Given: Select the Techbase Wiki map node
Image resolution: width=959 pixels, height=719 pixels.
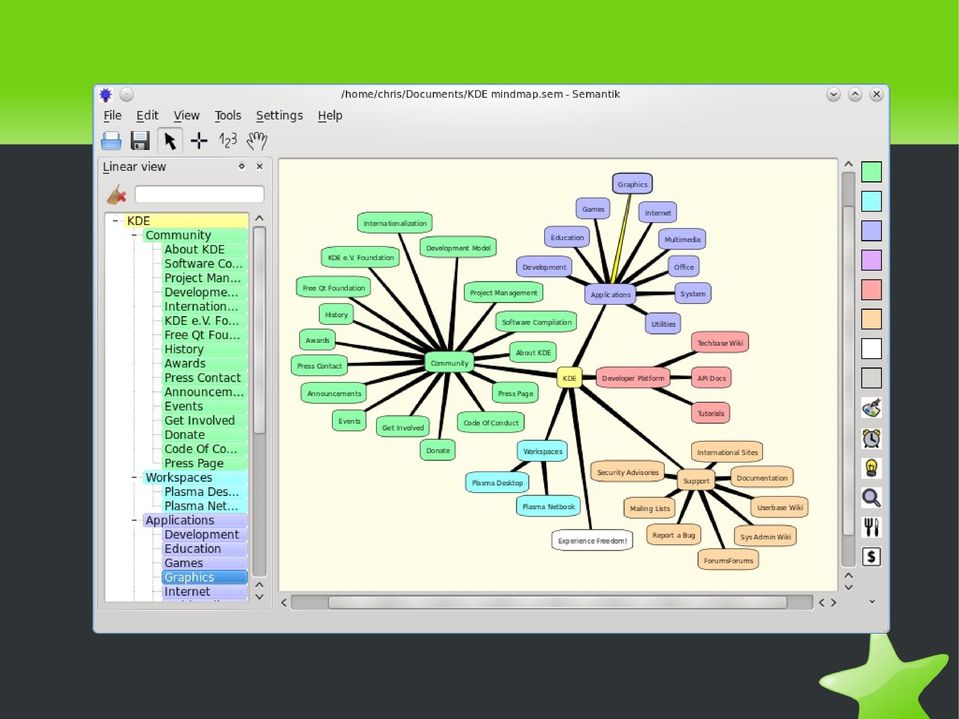Looking at the screenshot, I should click(x=720, y=343).
